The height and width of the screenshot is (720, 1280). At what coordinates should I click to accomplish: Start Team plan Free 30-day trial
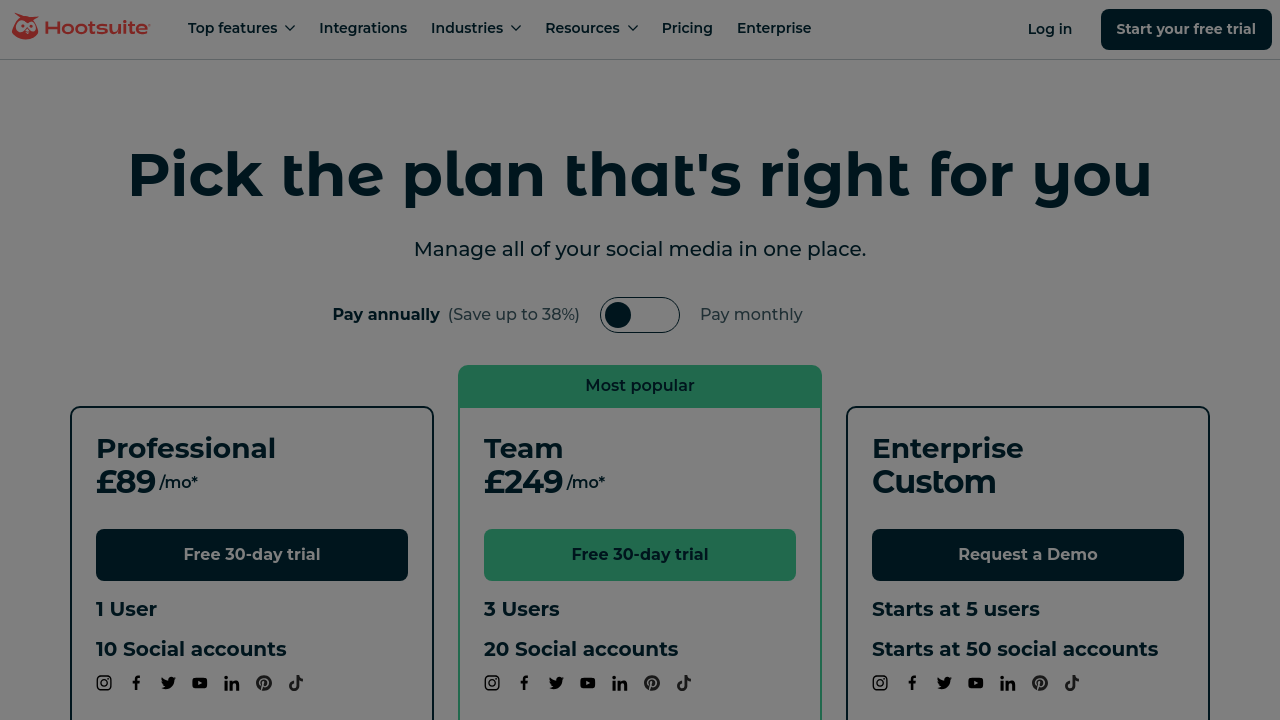coord(640,555)
